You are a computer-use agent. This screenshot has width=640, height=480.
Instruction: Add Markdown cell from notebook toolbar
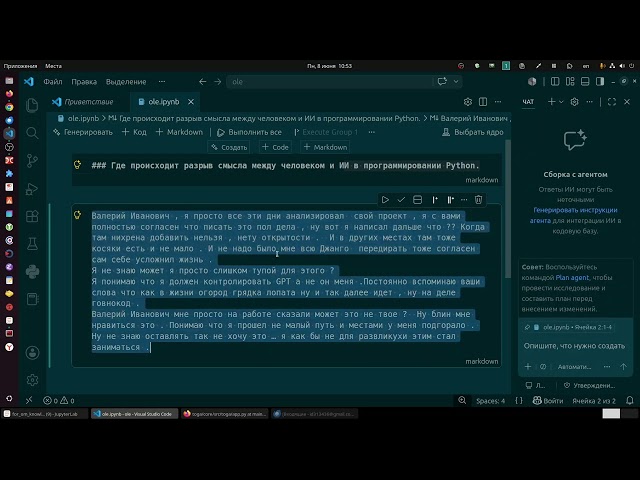pos(179,132)
